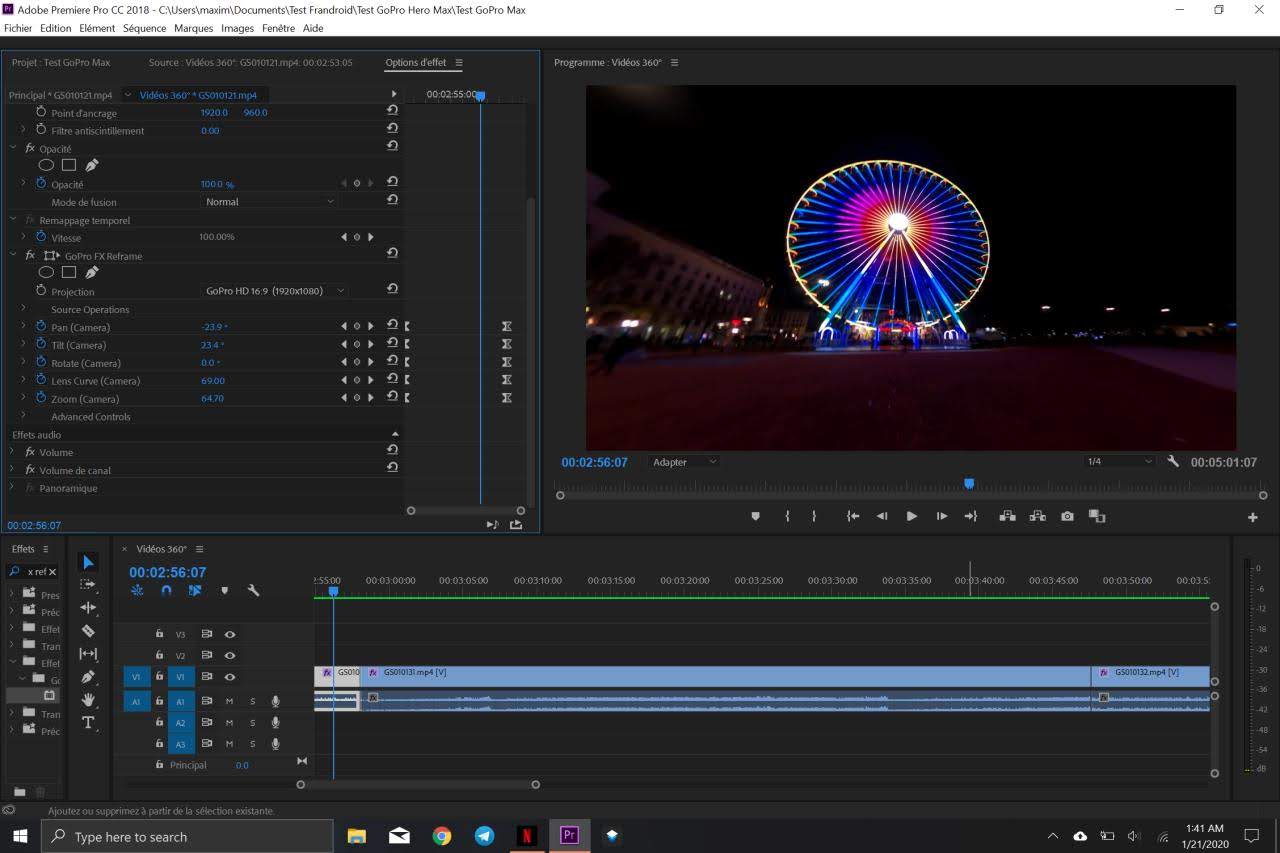Create rectangle mask under GoPro FX Reframe
The image size is (1280, 853).
click(x=69, y=272)
